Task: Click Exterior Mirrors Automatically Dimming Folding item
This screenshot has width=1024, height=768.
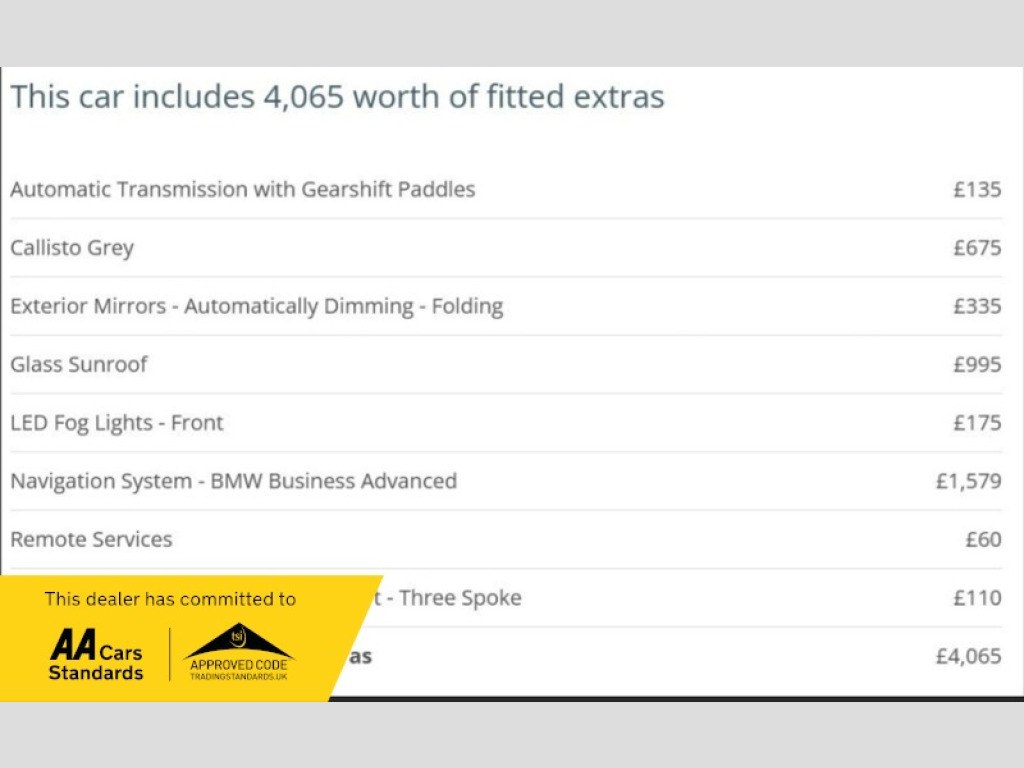Action: point(257,306)
